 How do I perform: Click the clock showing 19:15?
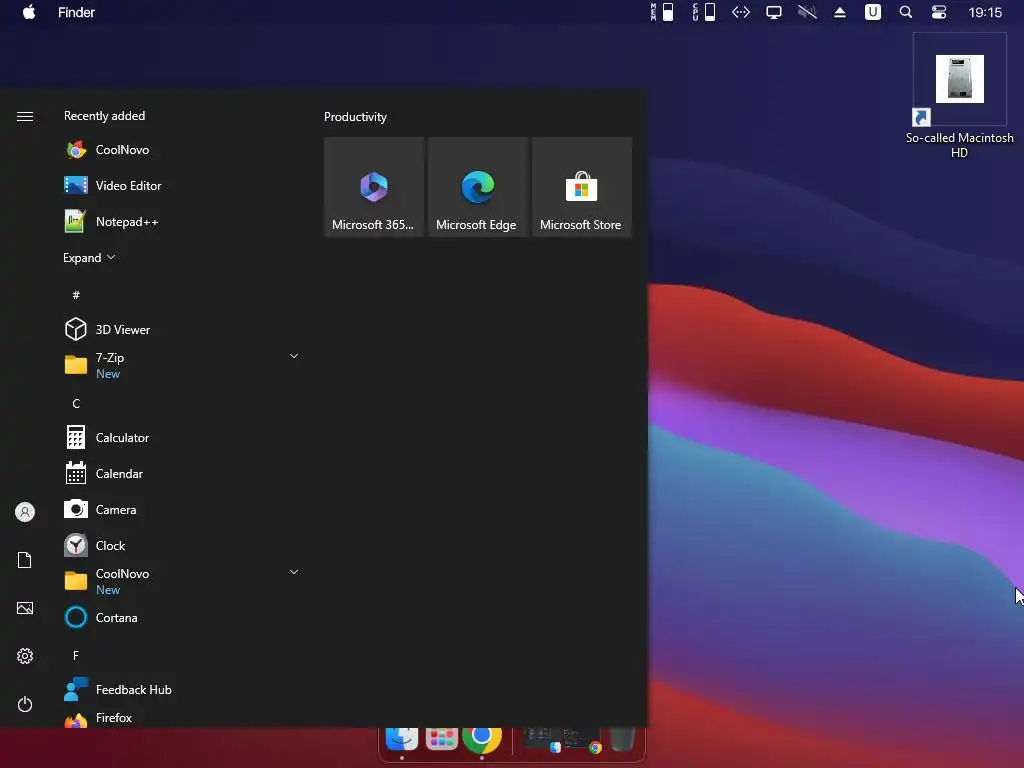(985, 12)
